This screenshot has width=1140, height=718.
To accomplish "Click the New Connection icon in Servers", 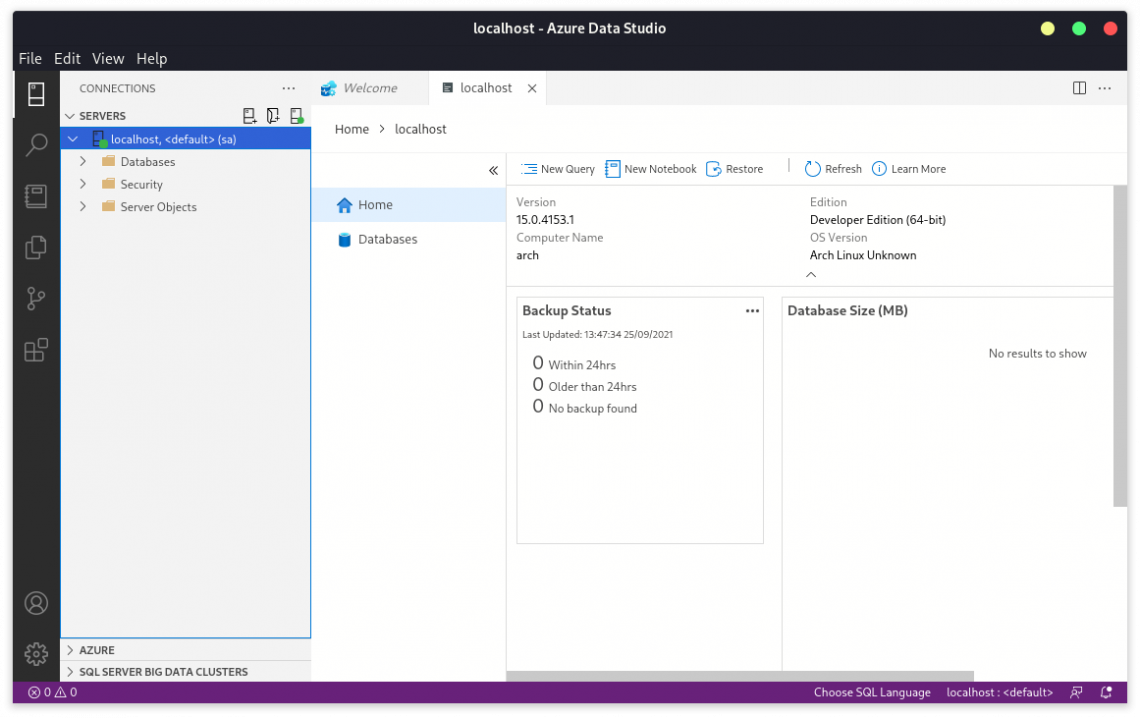I will click(250, 116).
